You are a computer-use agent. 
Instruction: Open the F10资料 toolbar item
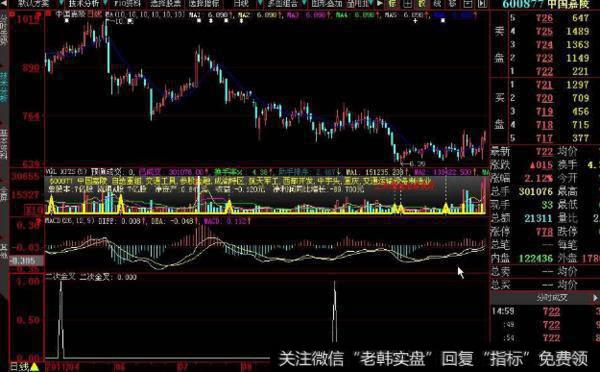pos(127,3)
